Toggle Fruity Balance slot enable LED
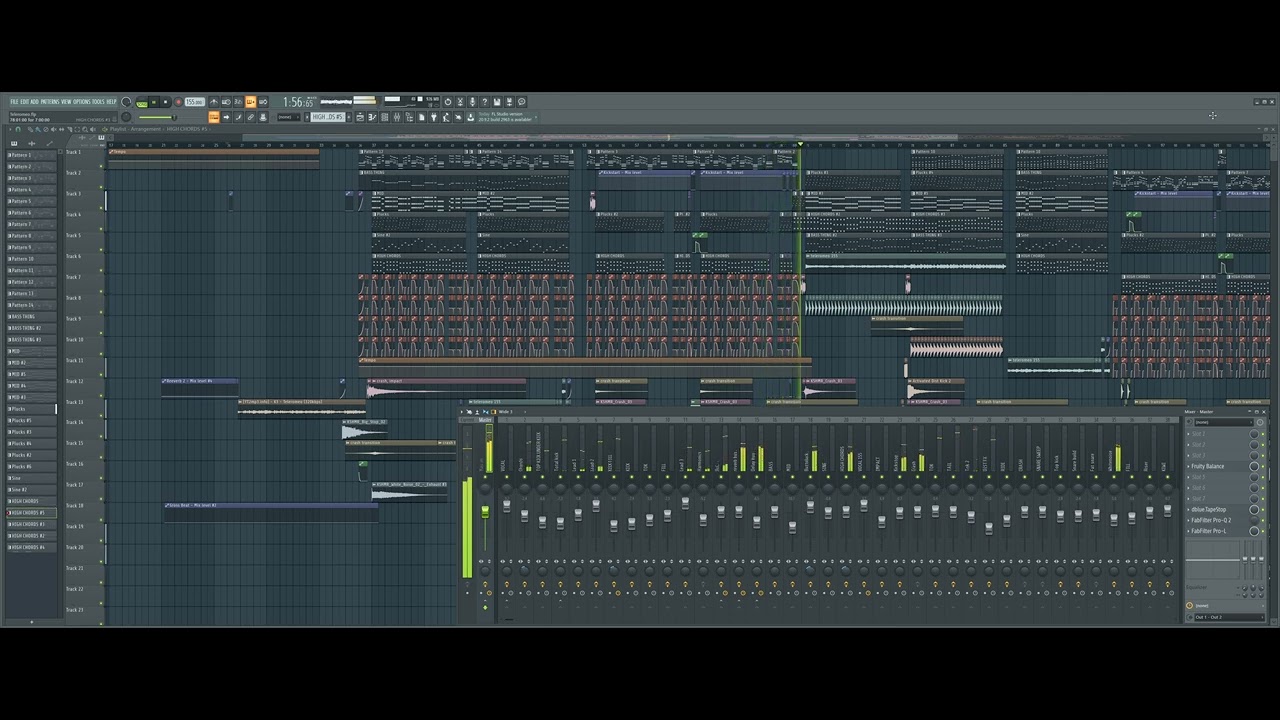 point(1263,466)
